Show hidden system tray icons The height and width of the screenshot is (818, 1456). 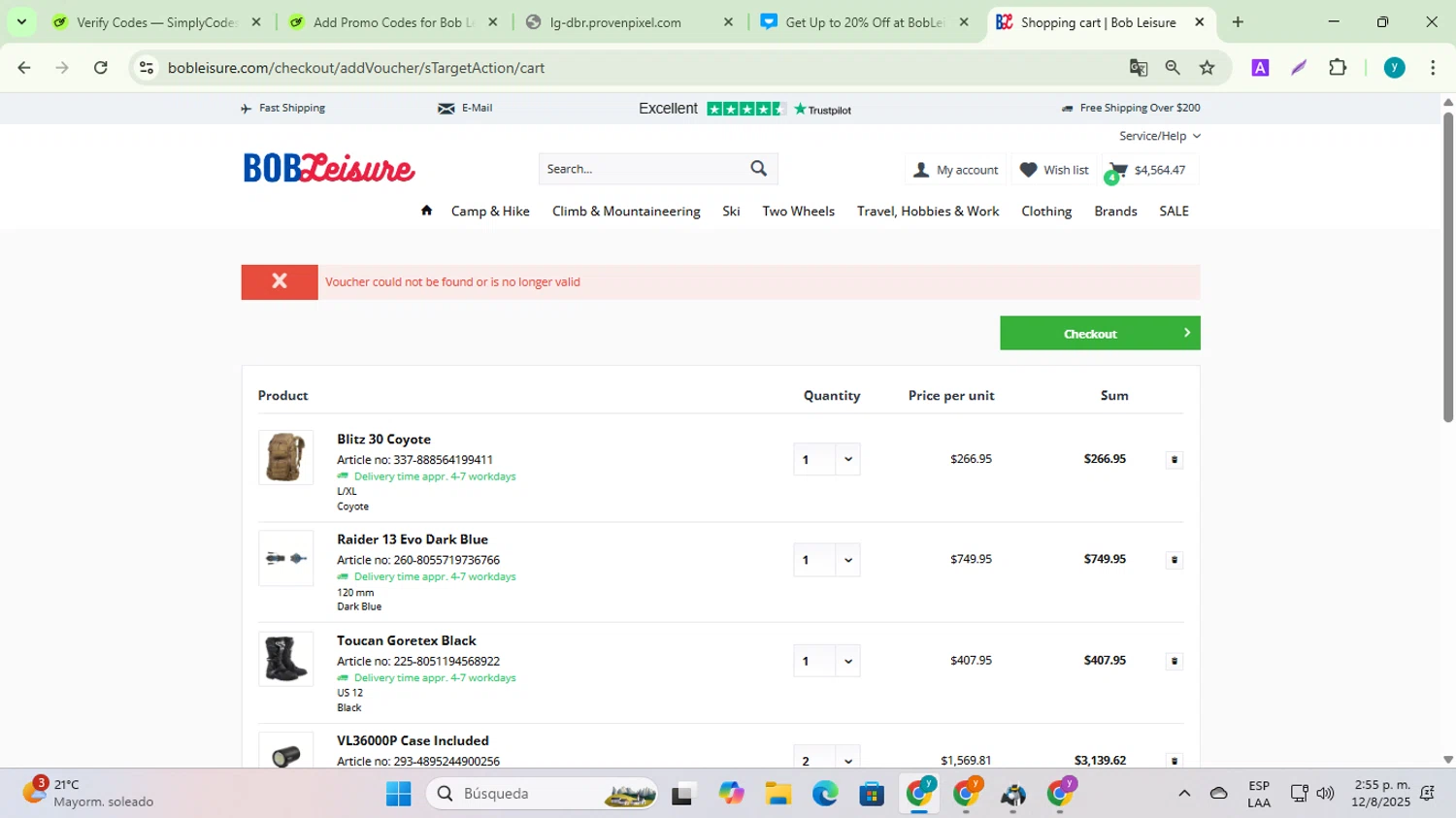1184,794
